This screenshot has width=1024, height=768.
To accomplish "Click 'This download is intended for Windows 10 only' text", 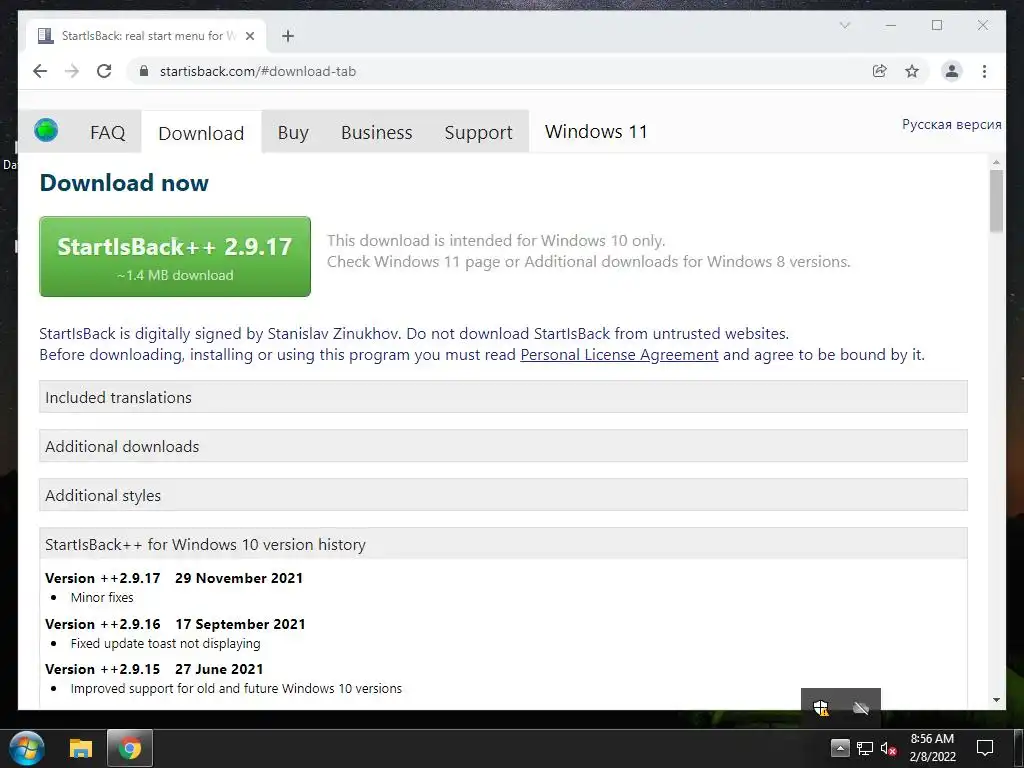I will coord(496,240).
